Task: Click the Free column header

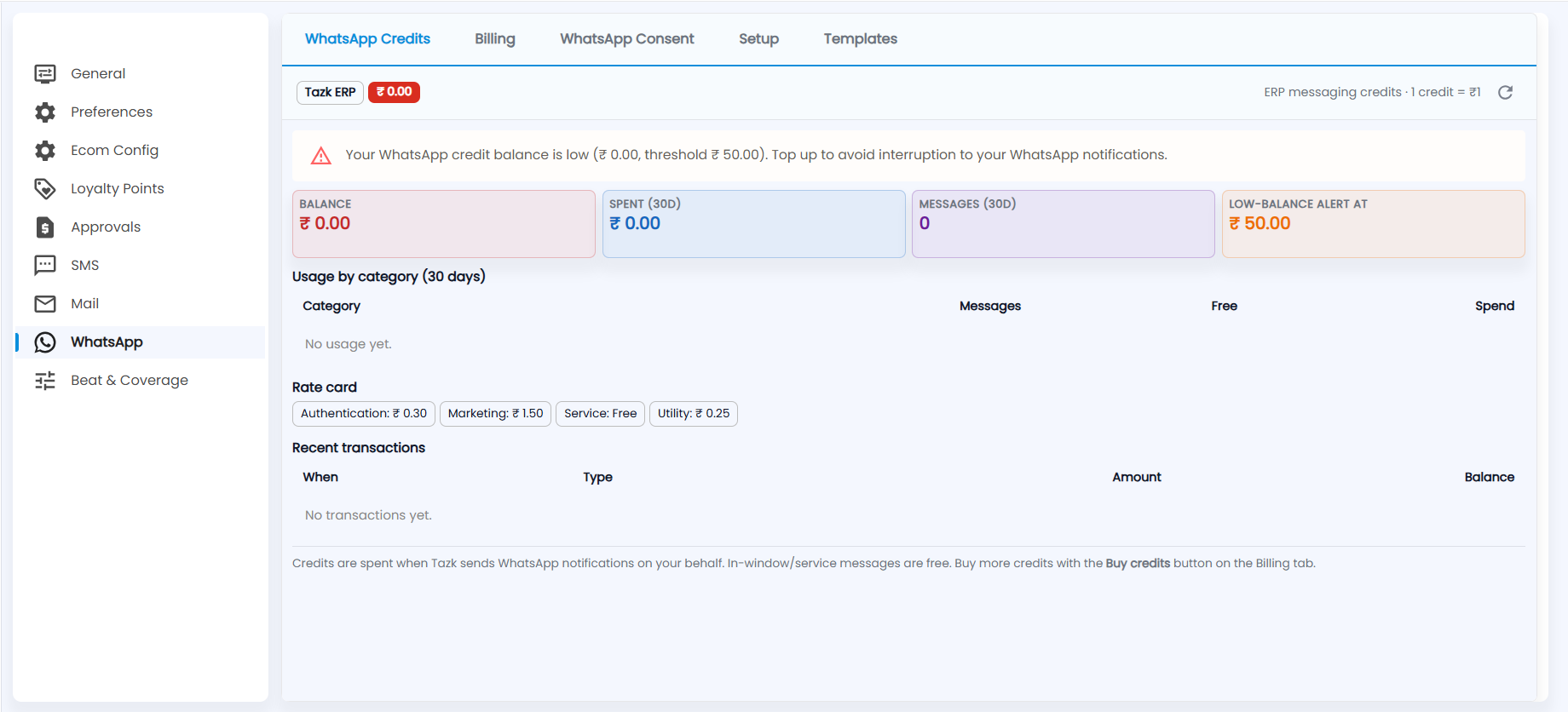Action: [1225, 307]
